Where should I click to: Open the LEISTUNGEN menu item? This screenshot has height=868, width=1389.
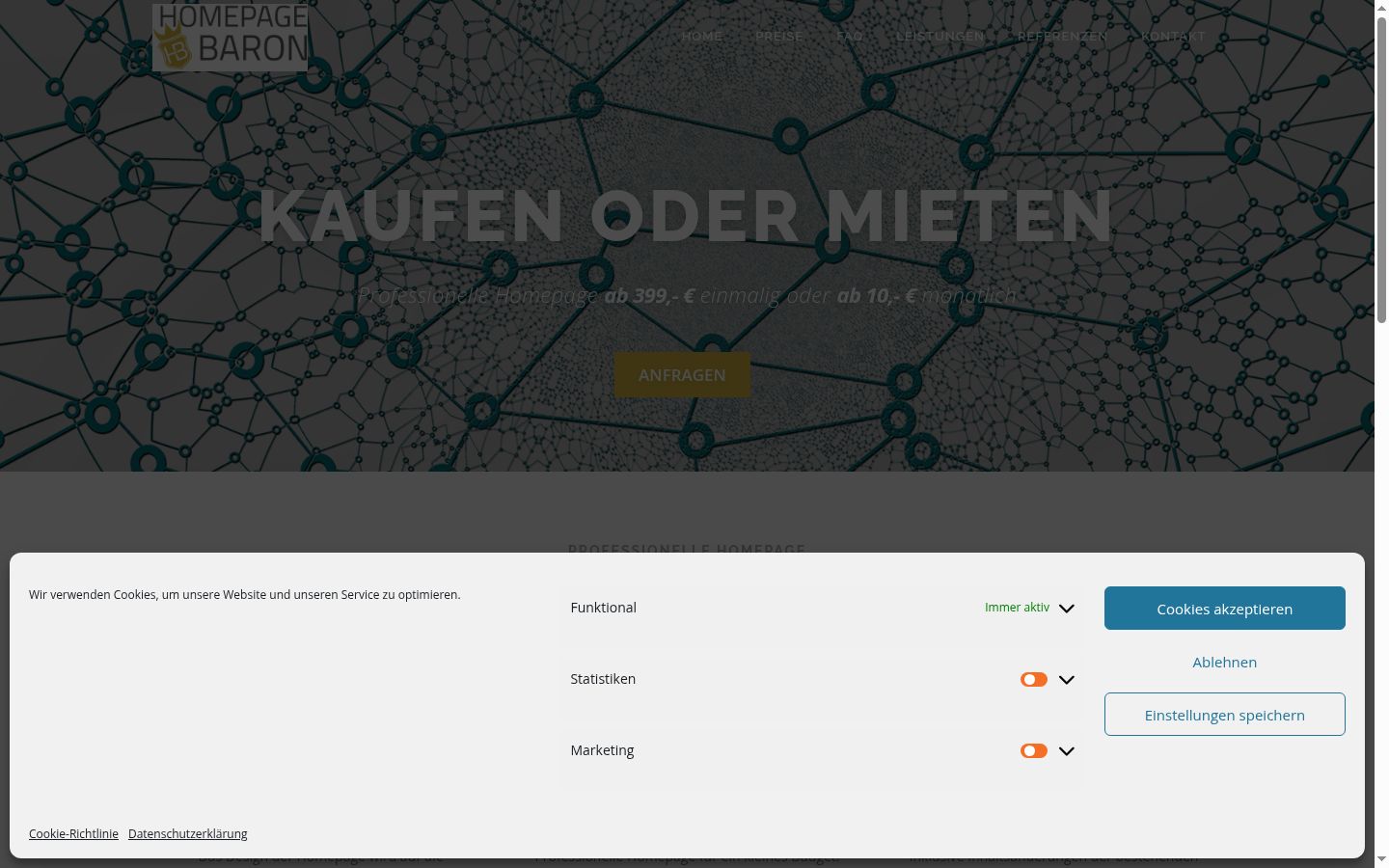pyautogui.click(x=940, y=37)
